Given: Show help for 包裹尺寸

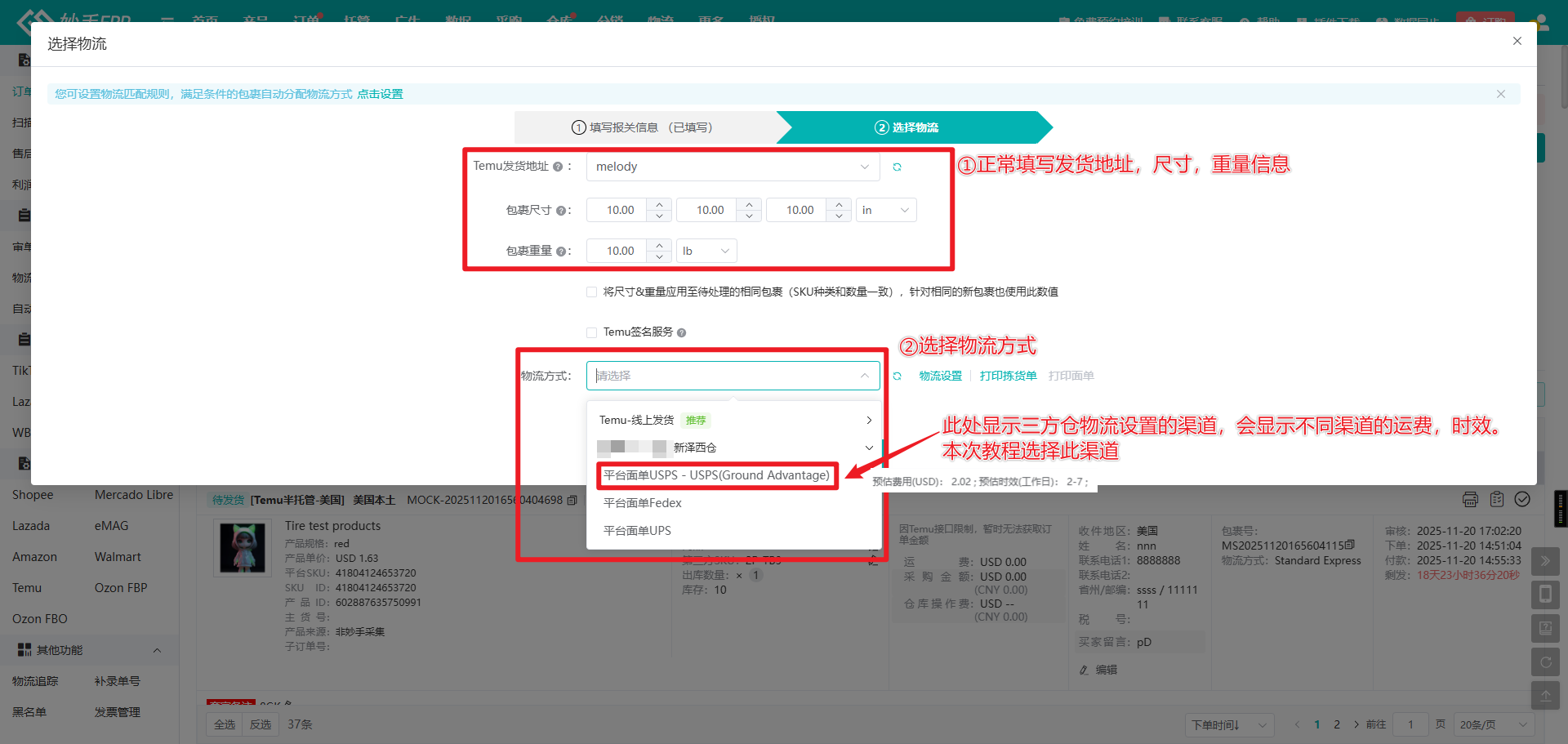Looking at the screenshot, I should coord(561,211).
